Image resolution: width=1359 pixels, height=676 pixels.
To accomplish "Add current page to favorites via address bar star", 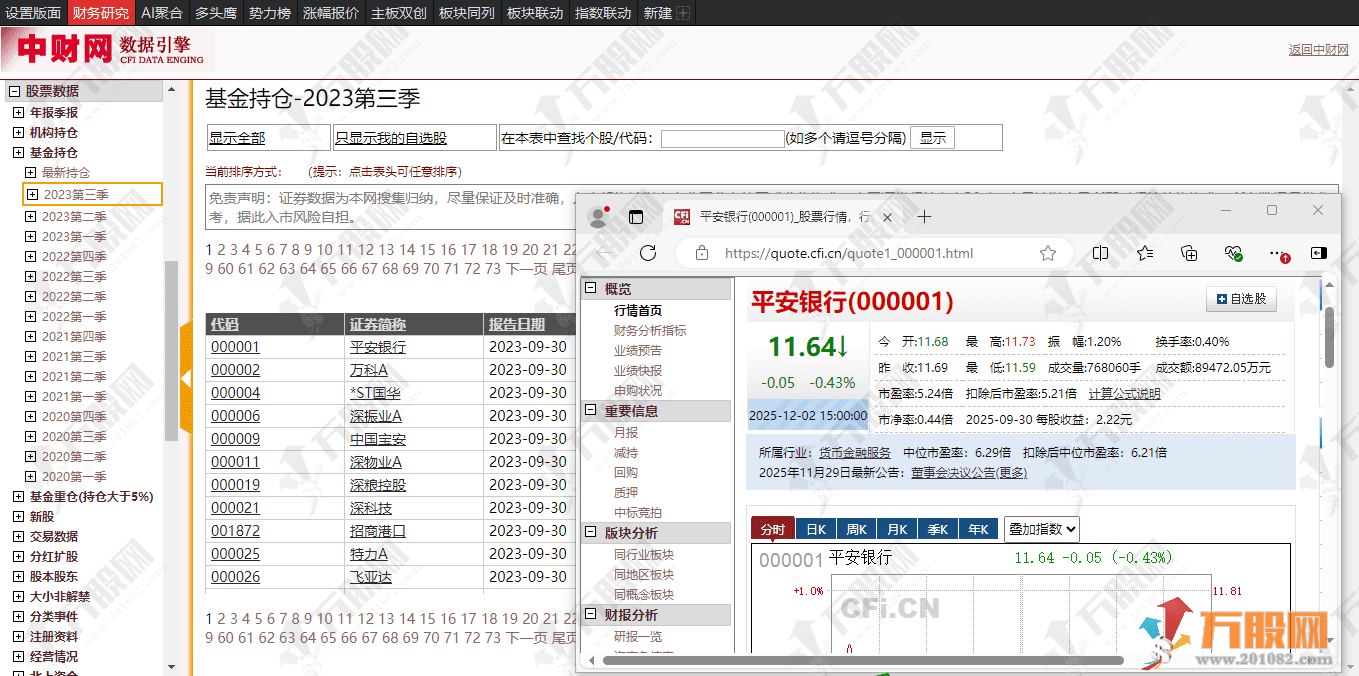I will [x=1047, y=254].
